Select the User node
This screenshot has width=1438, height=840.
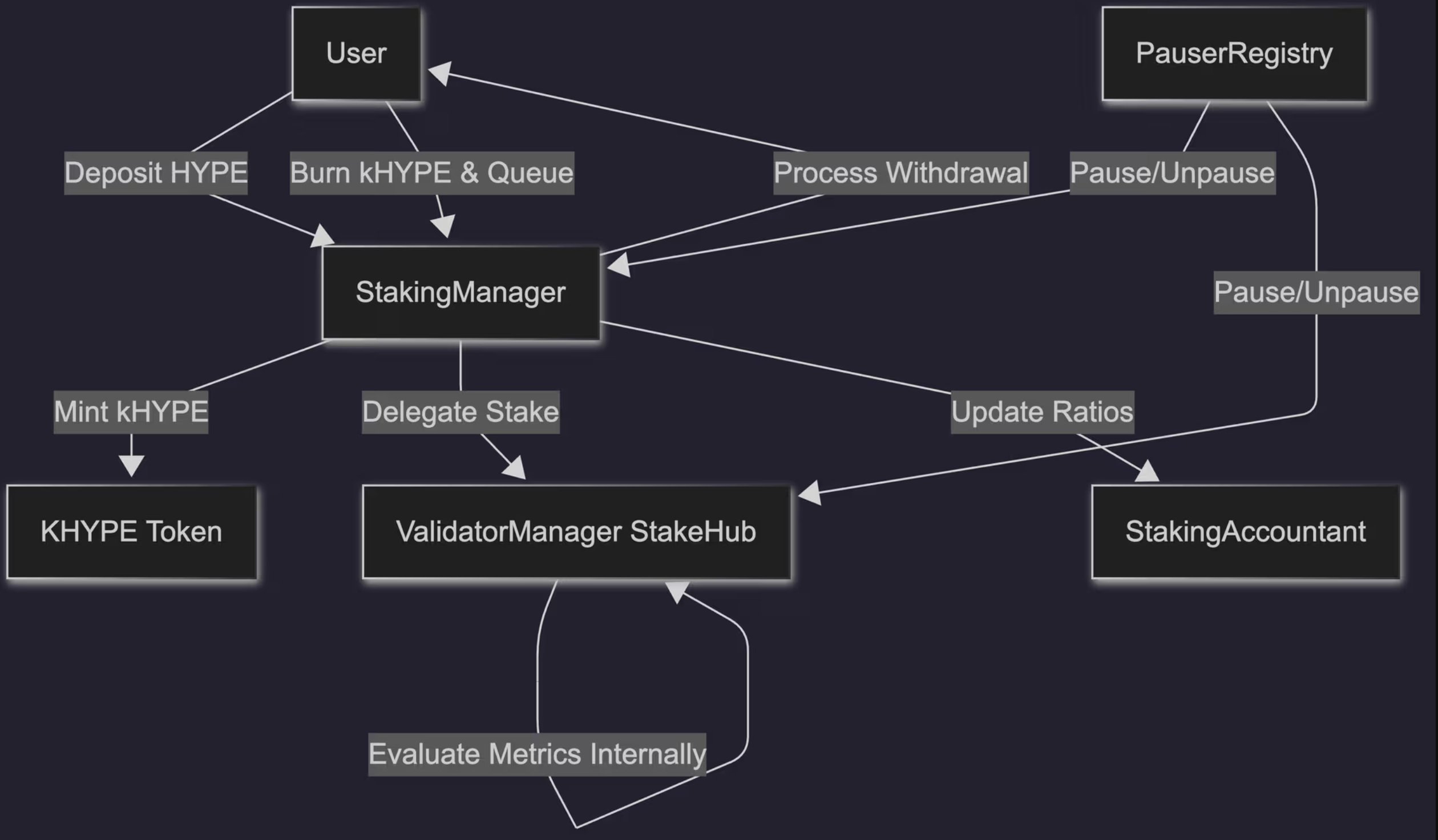(356, 54)
